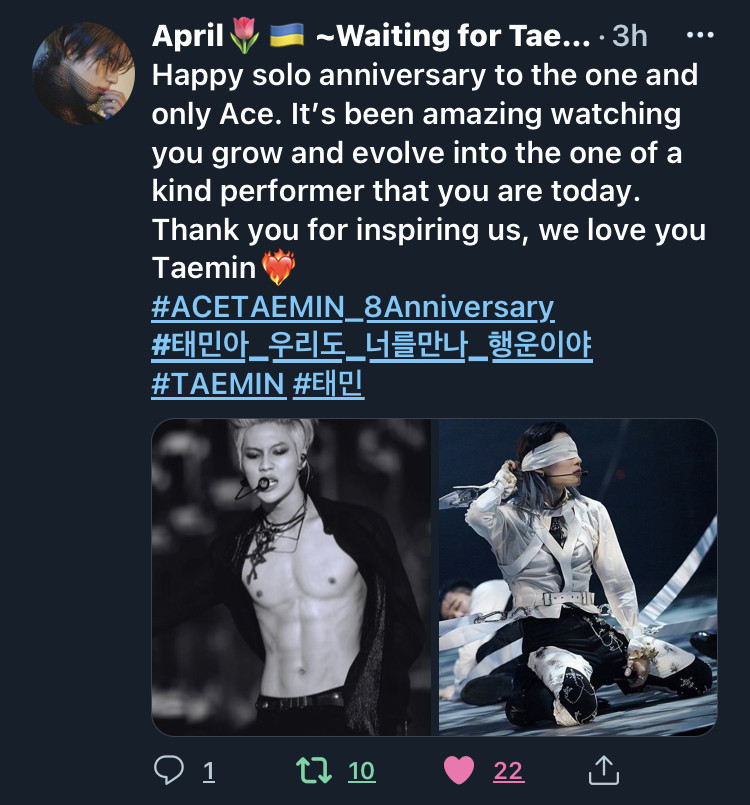Click the like count 22

coord(508,771)
